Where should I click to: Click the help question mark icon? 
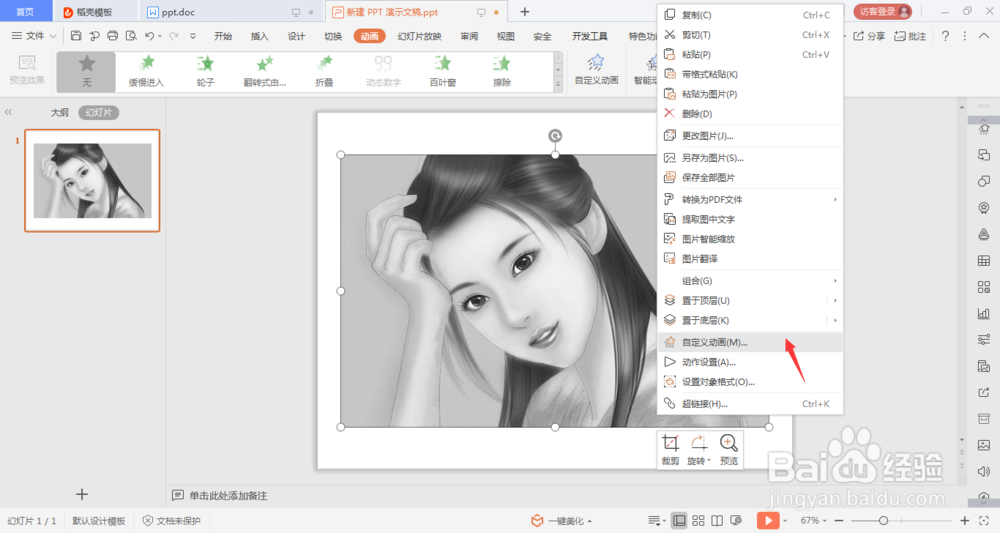coord(945,36)
